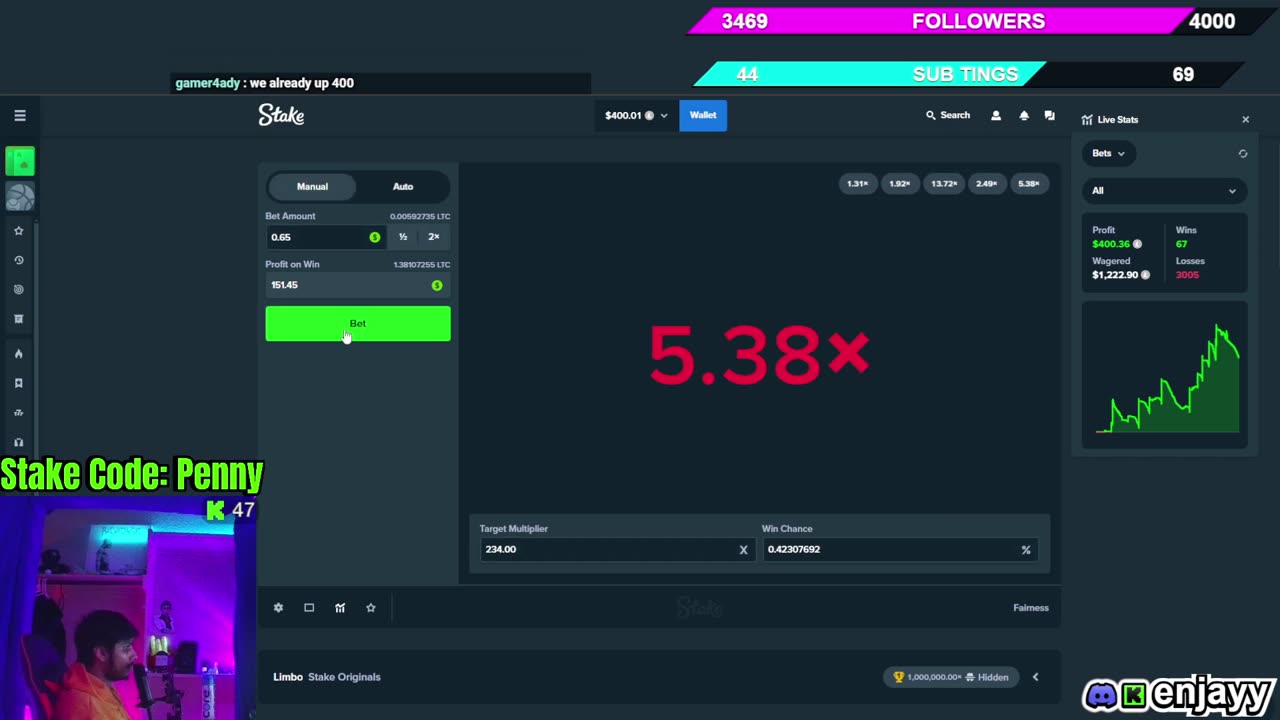The width and height of the screenshot is (1280, 720).
Task: Click the green profit history chart
Action: [x=1165, y=375]
